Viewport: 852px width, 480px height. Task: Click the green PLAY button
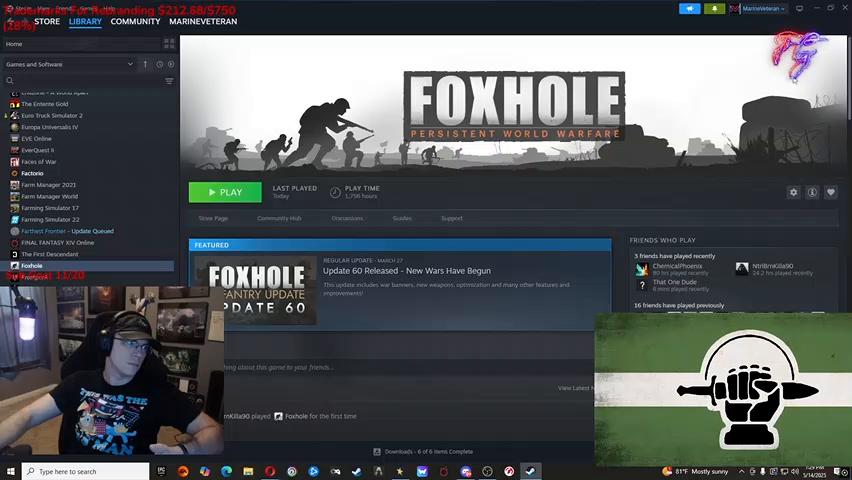point(225,192)
